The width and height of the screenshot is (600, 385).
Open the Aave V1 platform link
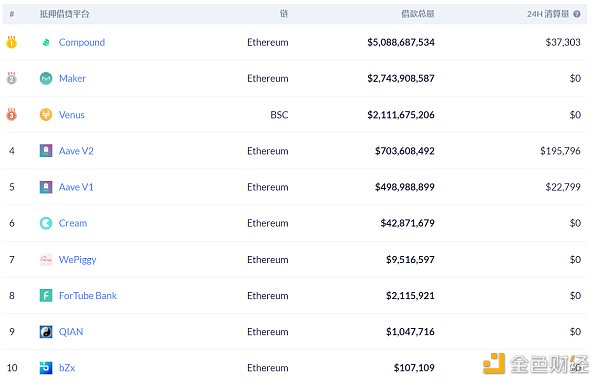click(76, 187)
